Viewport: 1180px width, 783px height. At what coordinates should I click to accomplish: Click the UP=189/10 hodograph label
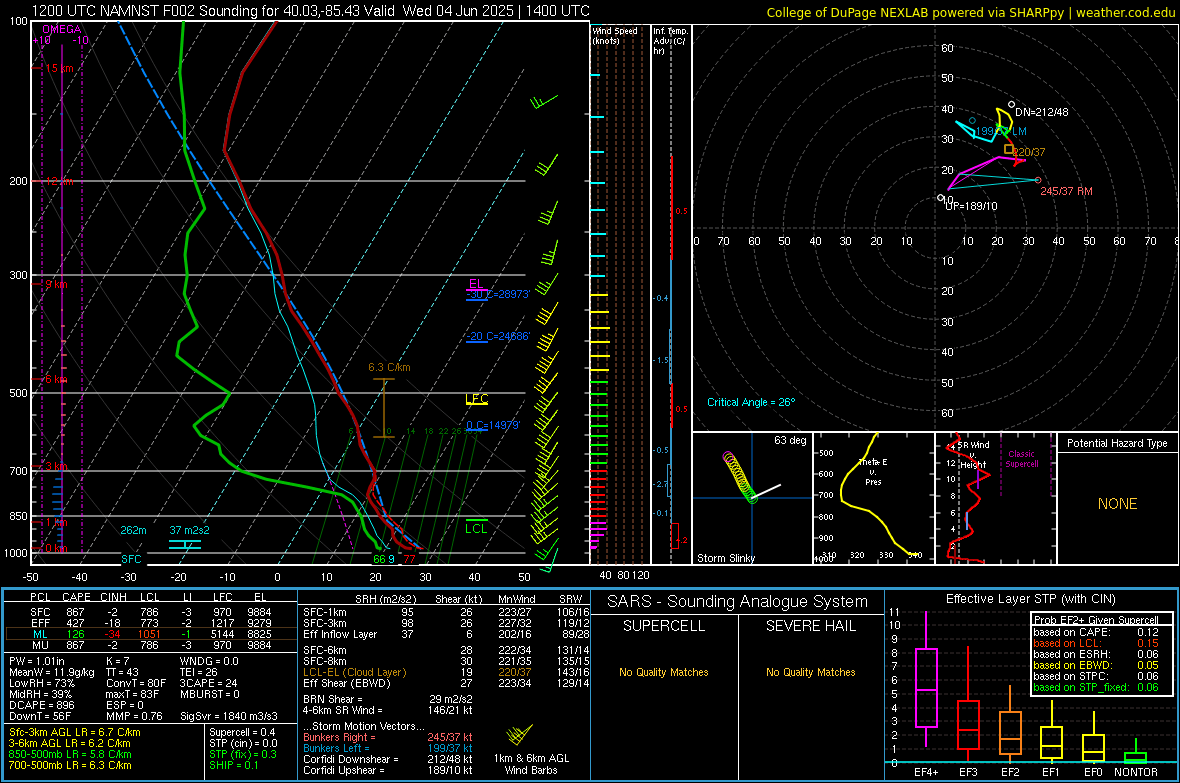[971, 206]
